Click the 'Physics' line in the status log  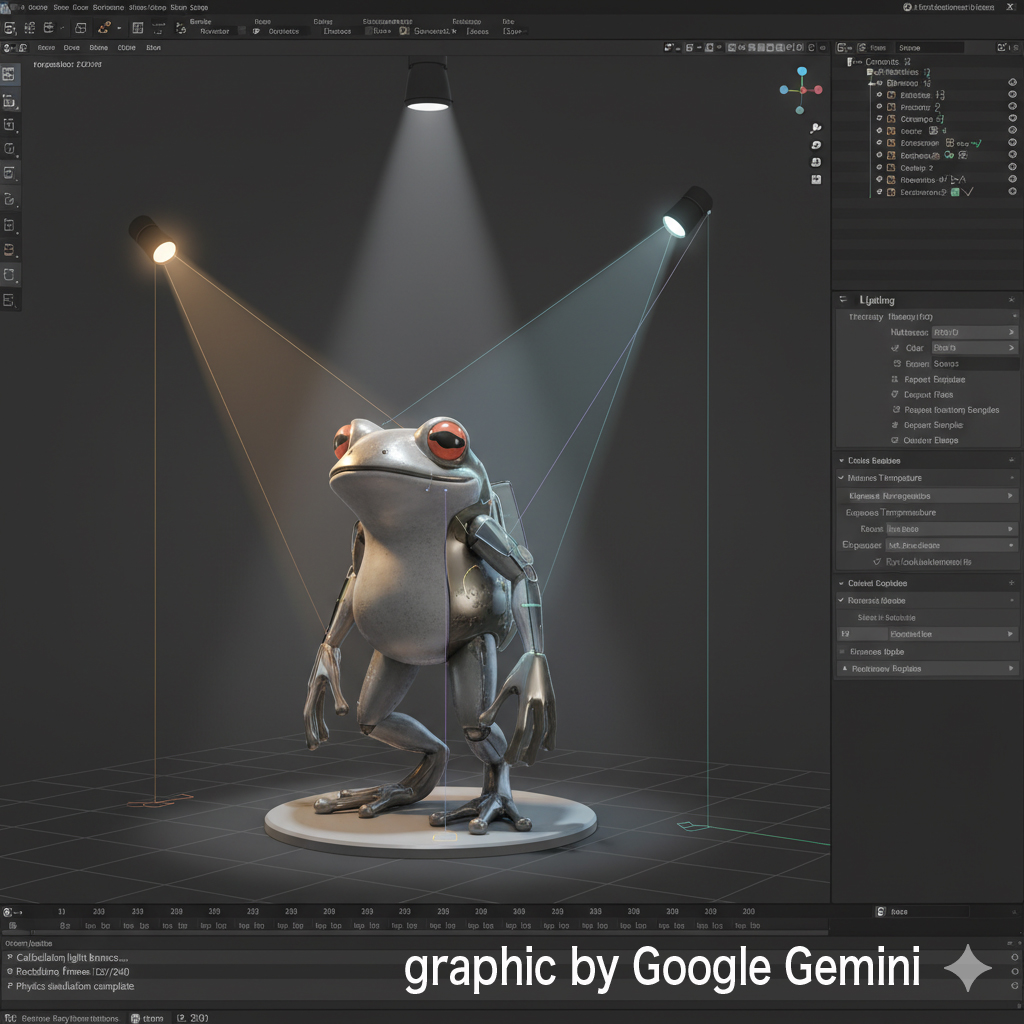click(75, 987)
